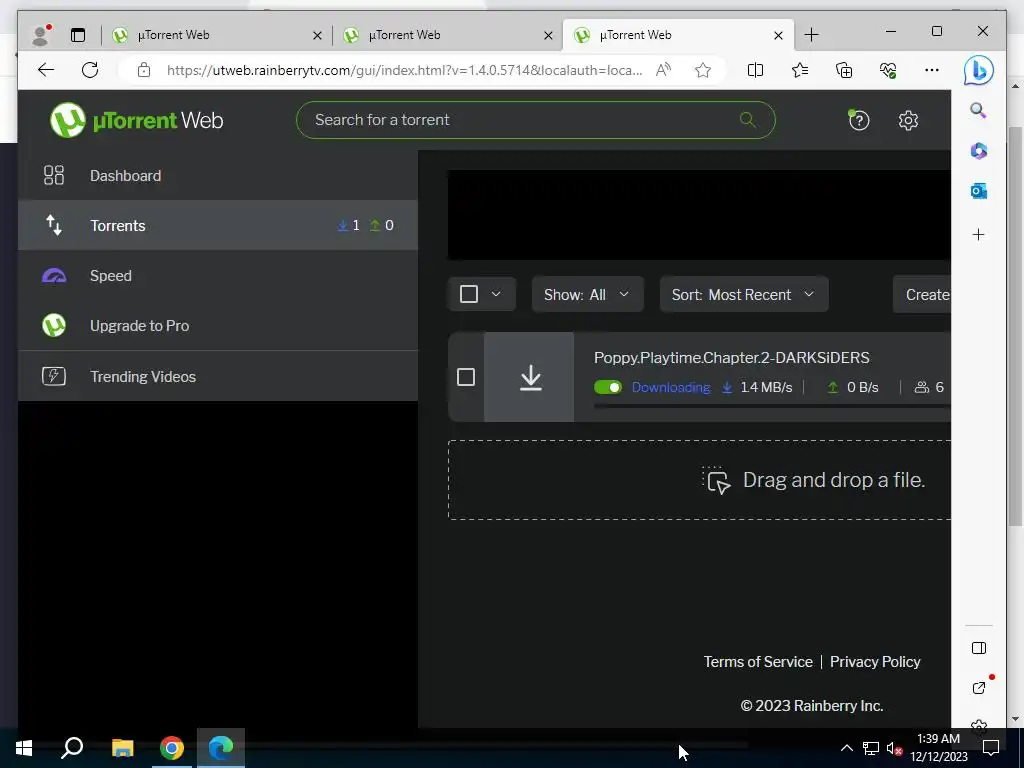Expand the select-all checkbox dropdown arrow
The image size is (1024, 768).
point(496,294)
